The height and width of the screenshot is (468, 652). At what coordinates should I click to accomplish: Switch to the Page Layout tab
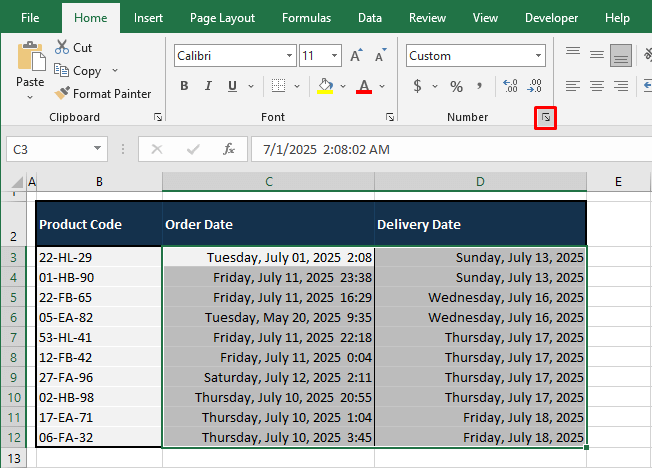coord(222,18)
